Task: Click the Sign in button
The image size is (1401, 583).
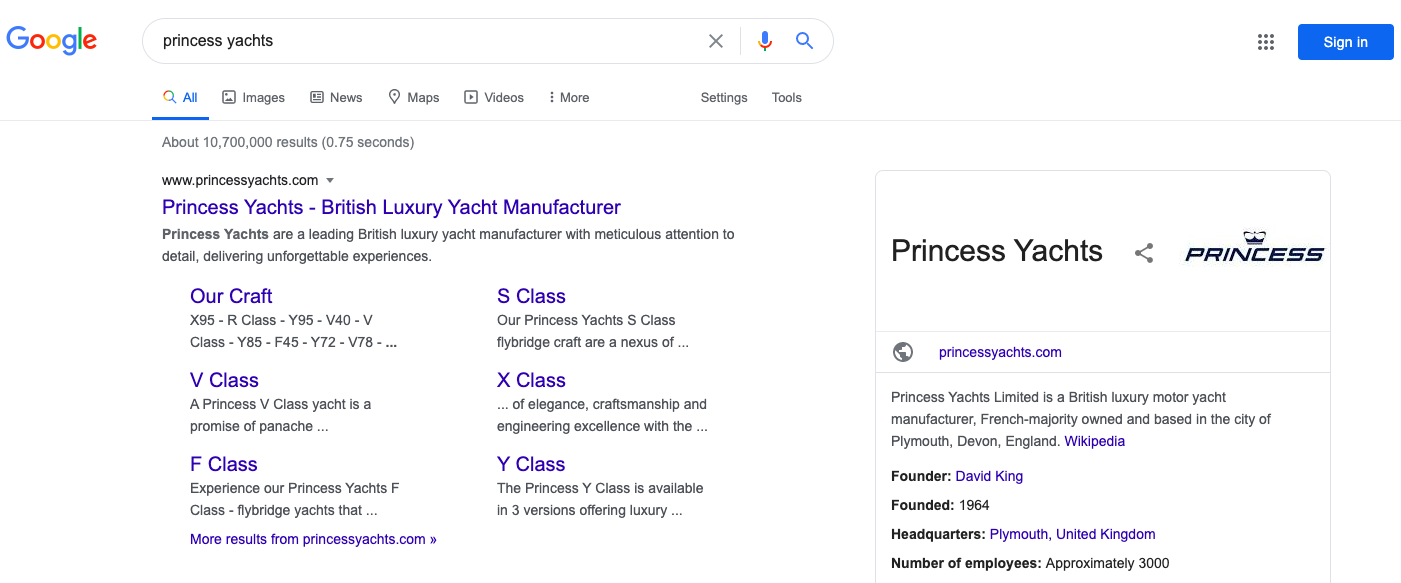Action: [x=1345, y=42]
